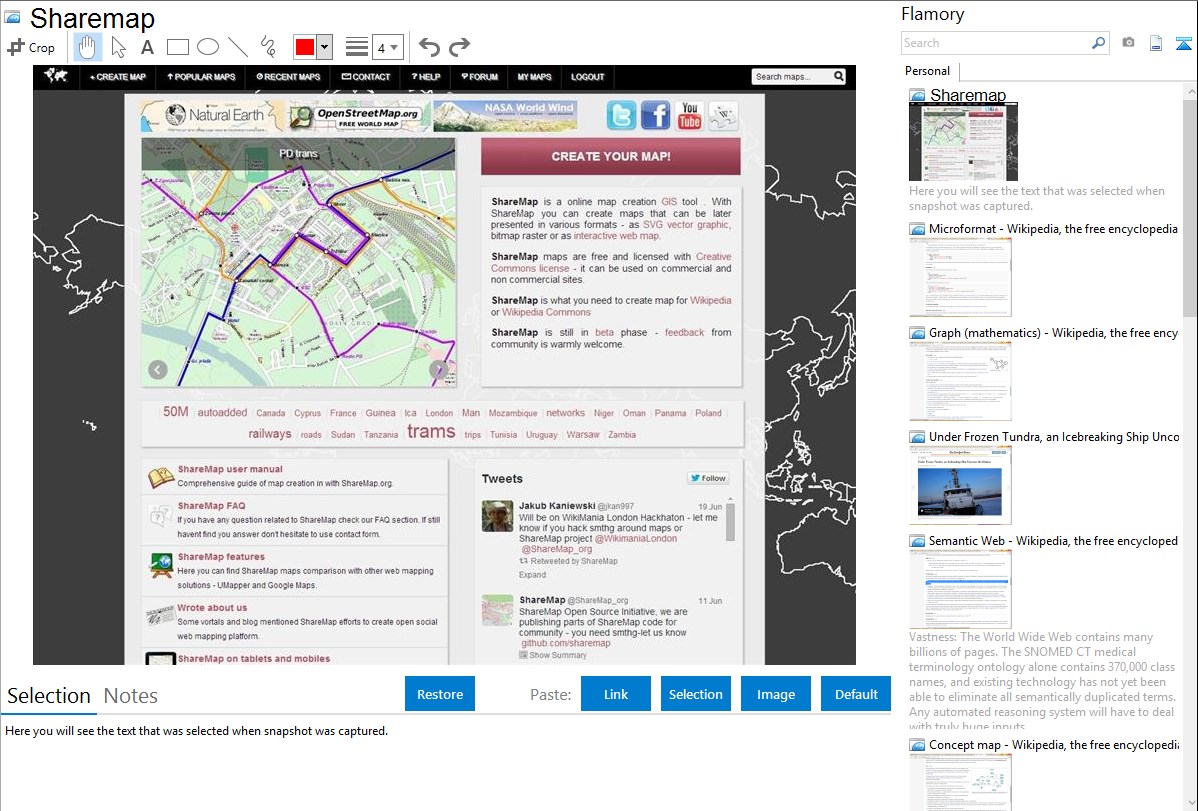This screenshot has width=1198, height=811.
Task: Select the Crop tool
Action: 31,47
